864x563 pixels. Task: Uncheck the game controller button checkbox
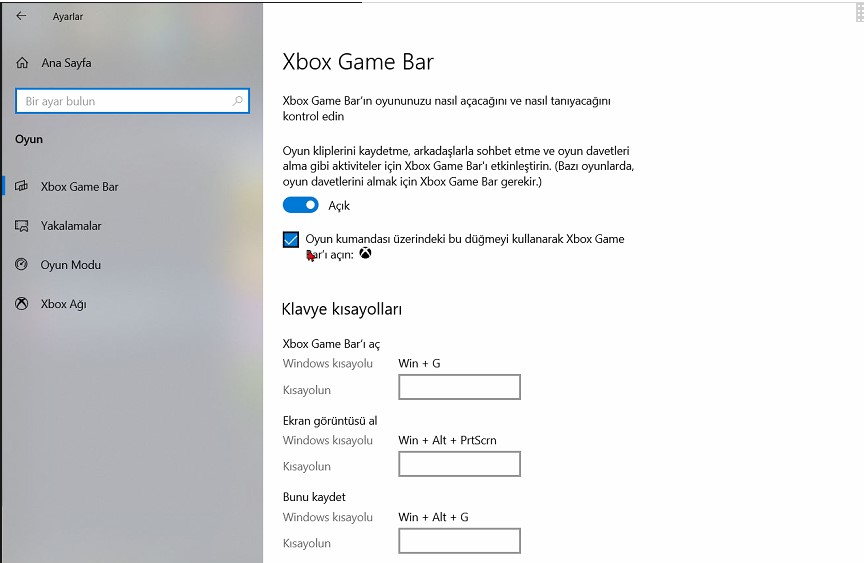tap(291, 240)
